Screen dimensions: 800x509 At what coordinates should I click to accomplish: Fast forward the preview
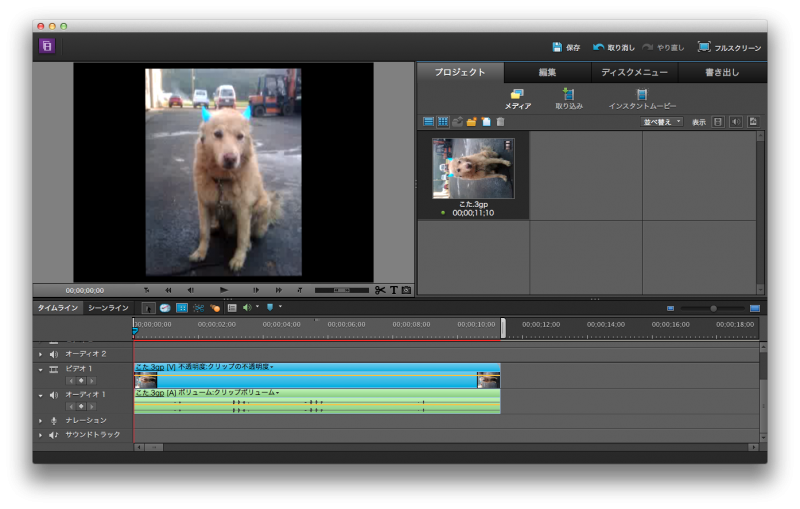click(279, 290)
